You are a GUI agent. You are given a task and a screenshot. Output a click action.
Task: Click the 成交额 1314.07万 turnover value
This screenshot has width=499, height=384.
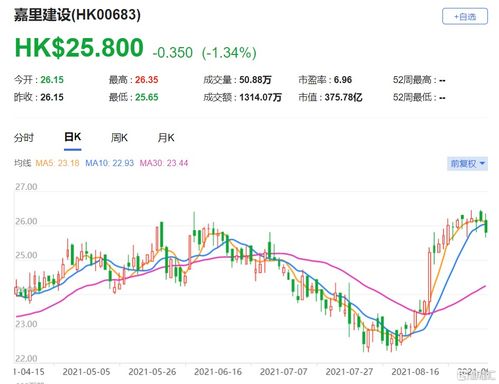click(242, 97)
